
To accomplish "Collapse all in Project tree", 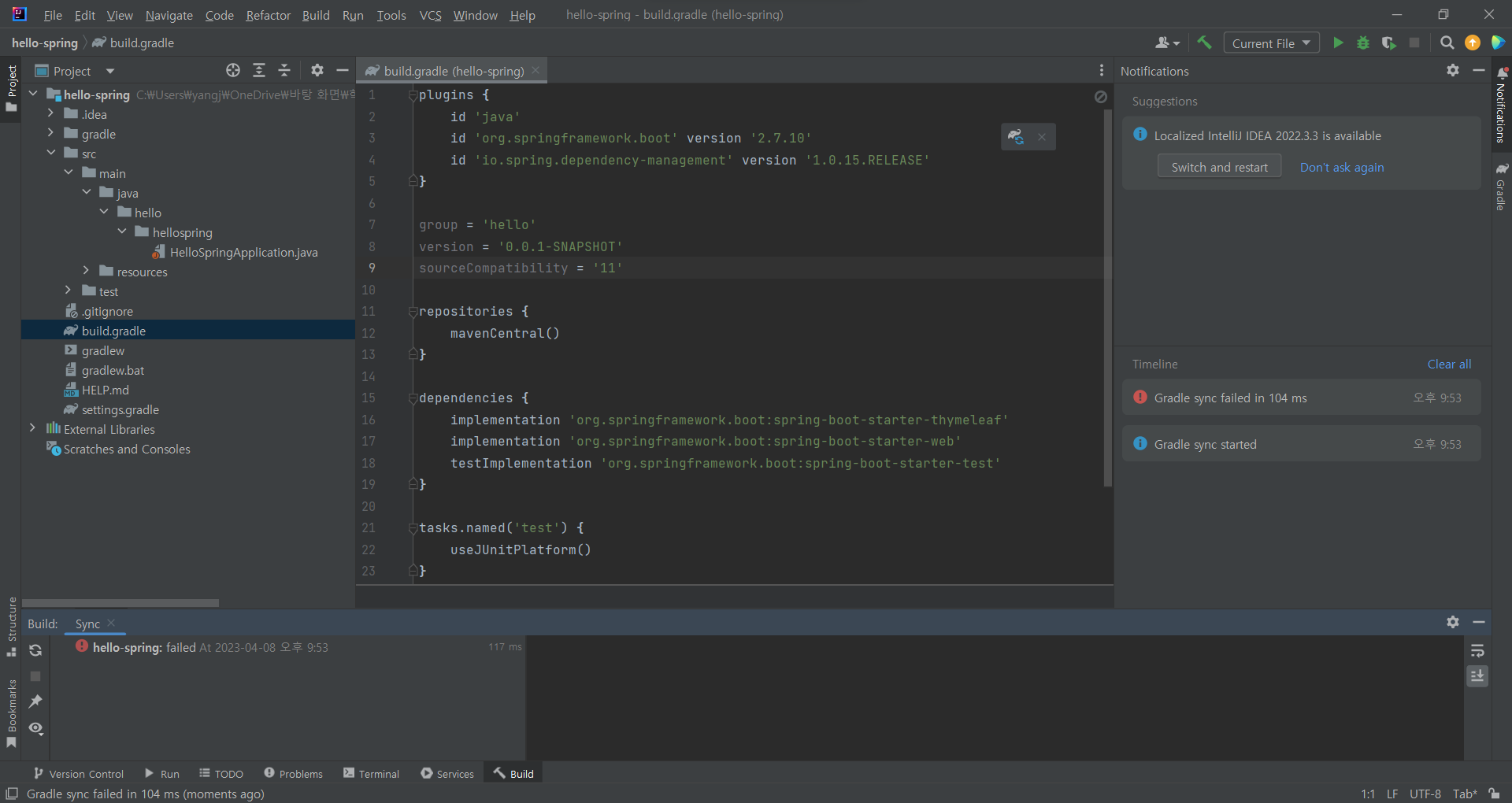I will (x=284, y=70).
